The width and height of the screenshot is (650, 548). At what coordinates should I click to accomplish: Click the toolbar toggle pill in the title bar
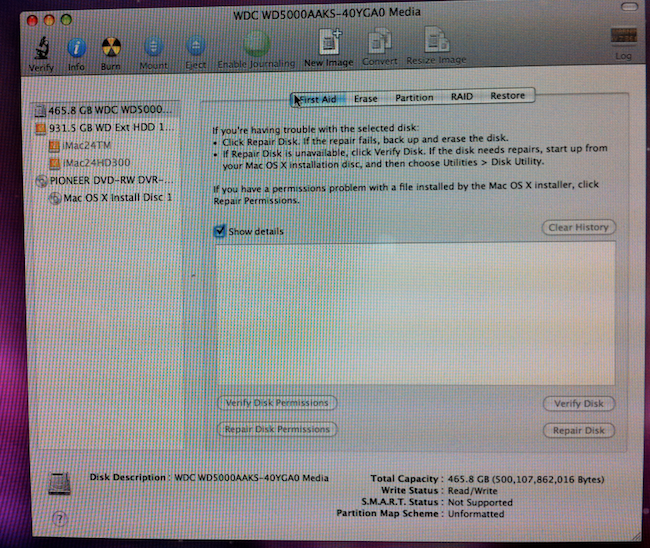(630, 6)
